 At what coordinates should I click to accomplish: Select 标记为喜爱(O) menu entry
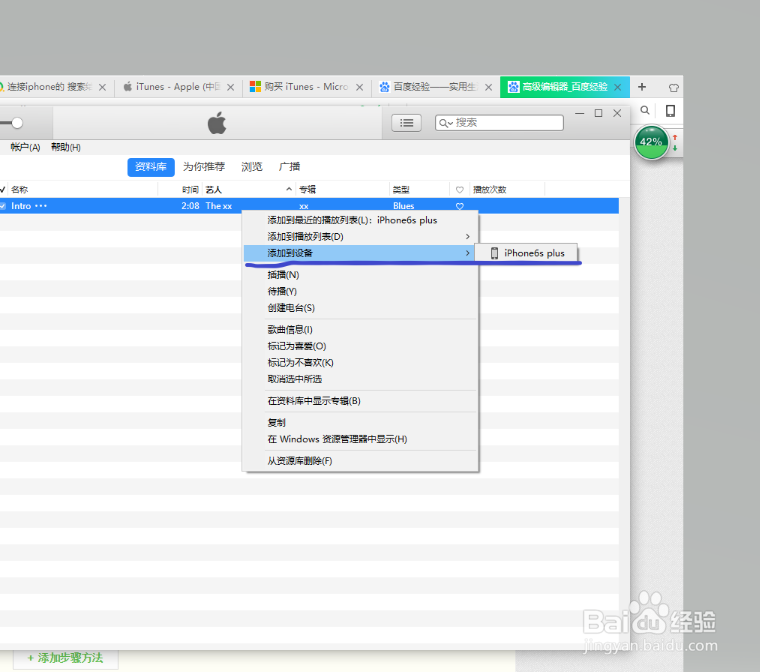coord(360,346)
